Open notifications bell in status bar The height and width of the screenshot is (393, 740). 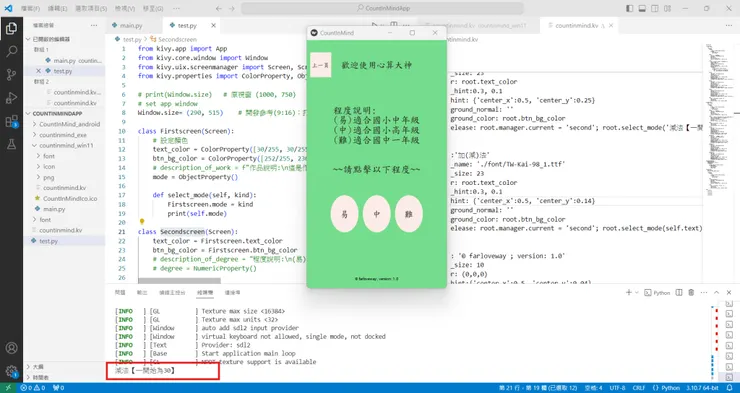[730, 388]
